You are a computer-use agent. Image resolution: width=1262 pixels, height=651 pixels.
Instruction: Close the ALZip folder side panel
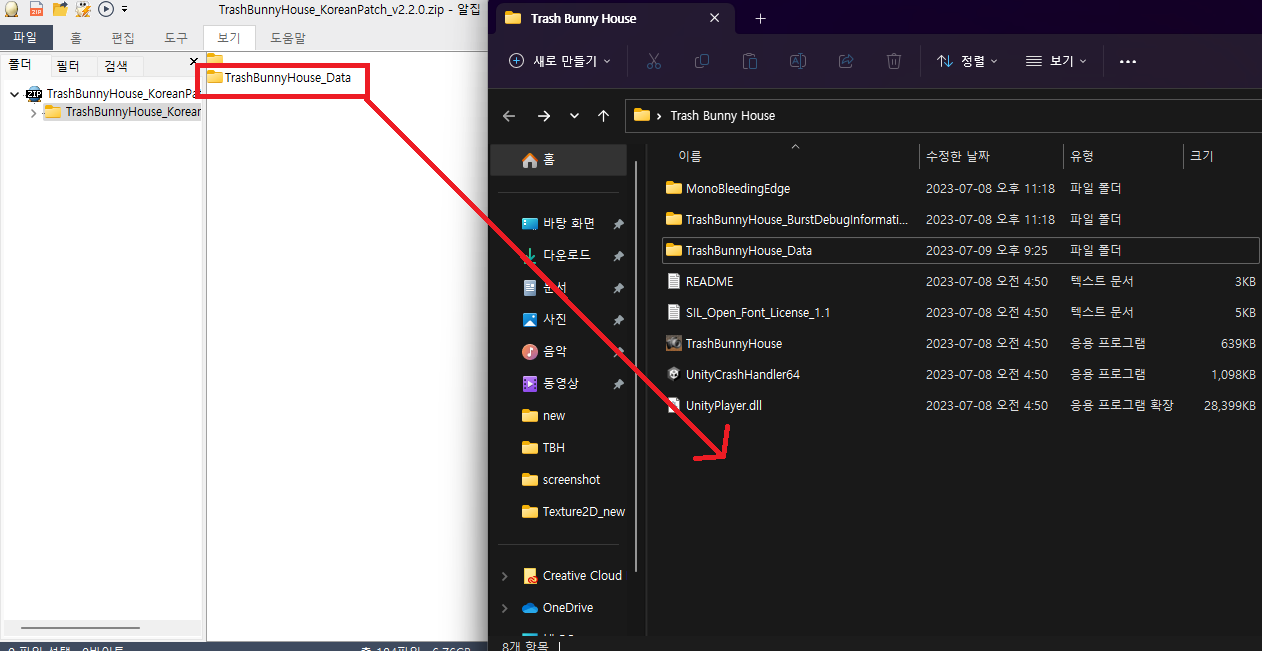[194, 62]
